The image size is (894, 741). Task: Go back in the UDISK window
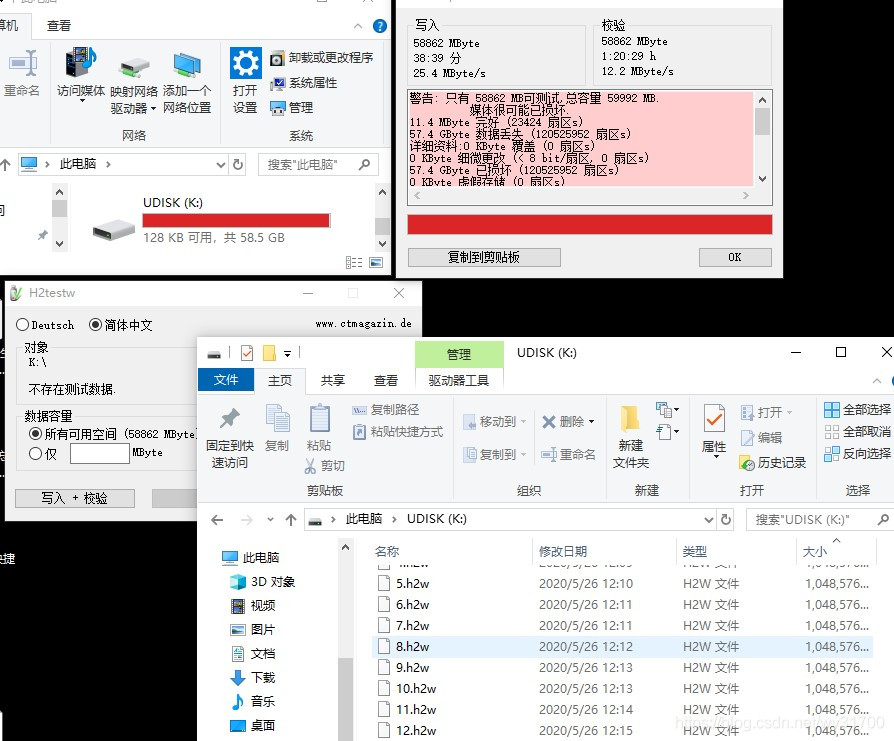(x=217, y=520)
